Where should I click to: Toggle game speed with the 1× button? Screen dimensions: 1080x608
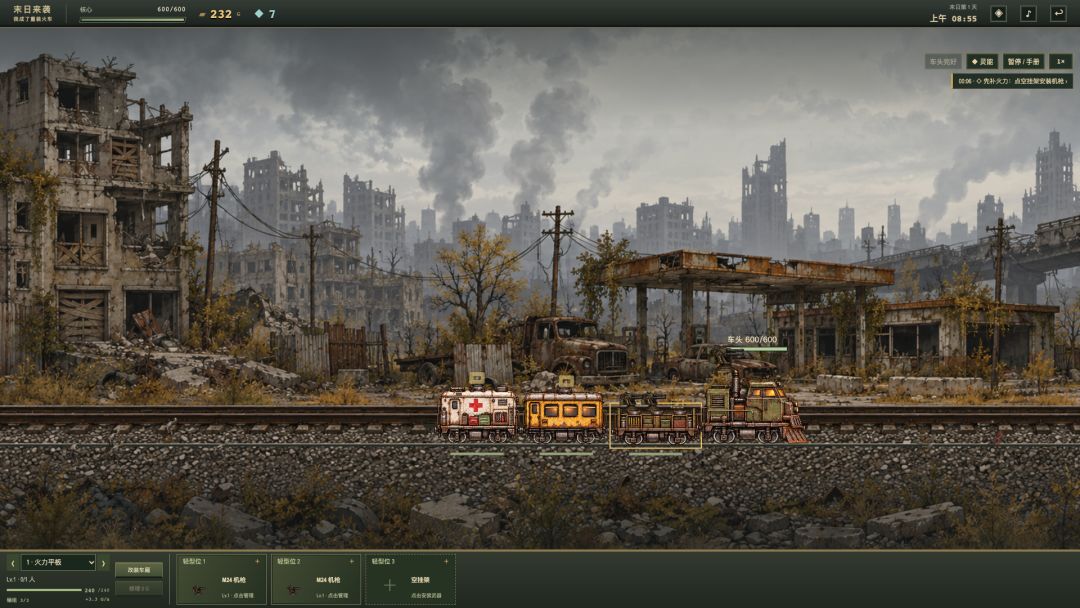(1061, 61)
